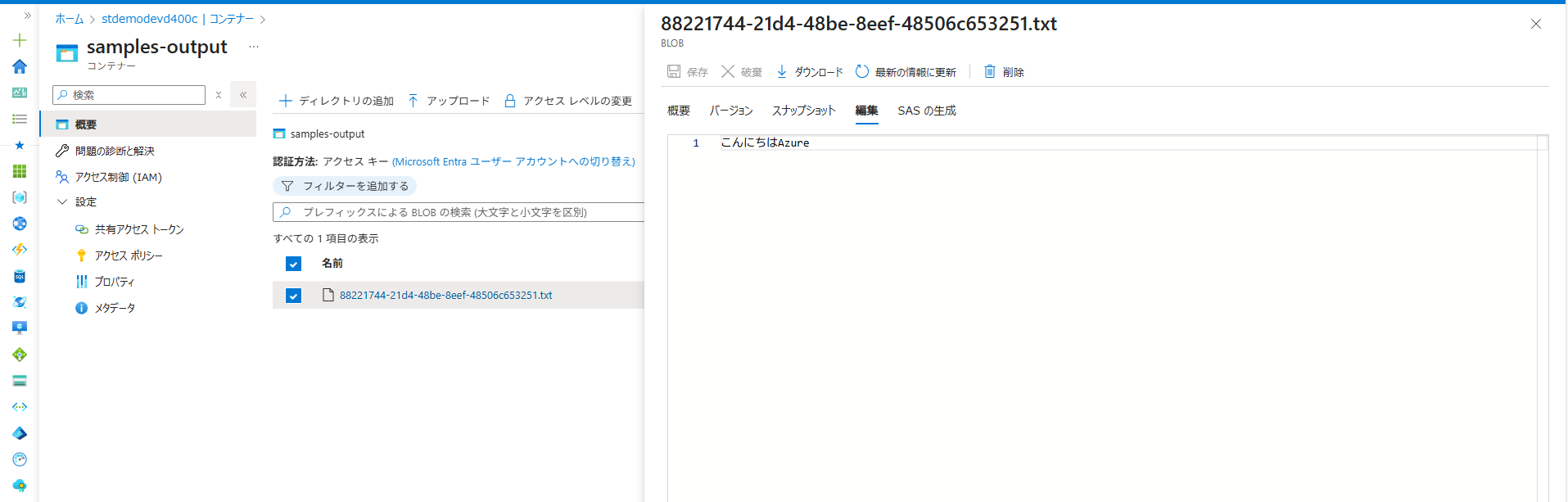Click フィルターを追加する pill

pos(345,186)
